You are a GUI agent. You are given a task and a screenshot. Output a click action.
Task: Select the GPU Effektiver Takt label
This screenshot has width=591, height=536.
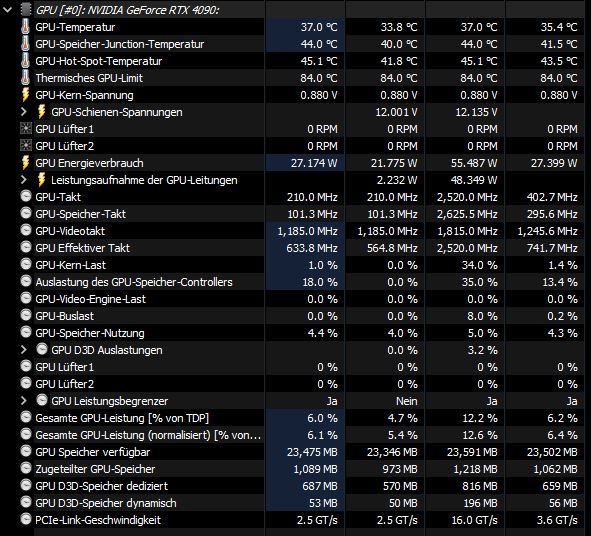[83, 248]
